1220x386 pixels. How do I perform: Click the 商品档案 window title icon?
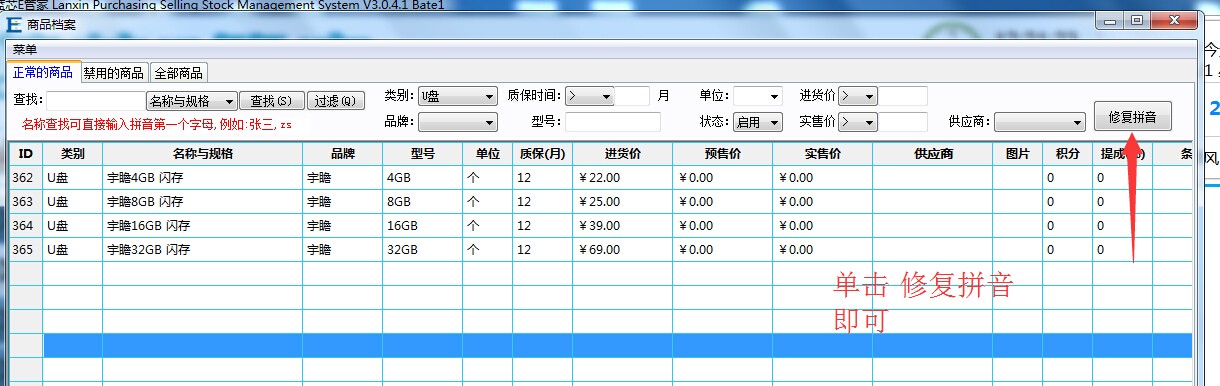pos(15,24)
